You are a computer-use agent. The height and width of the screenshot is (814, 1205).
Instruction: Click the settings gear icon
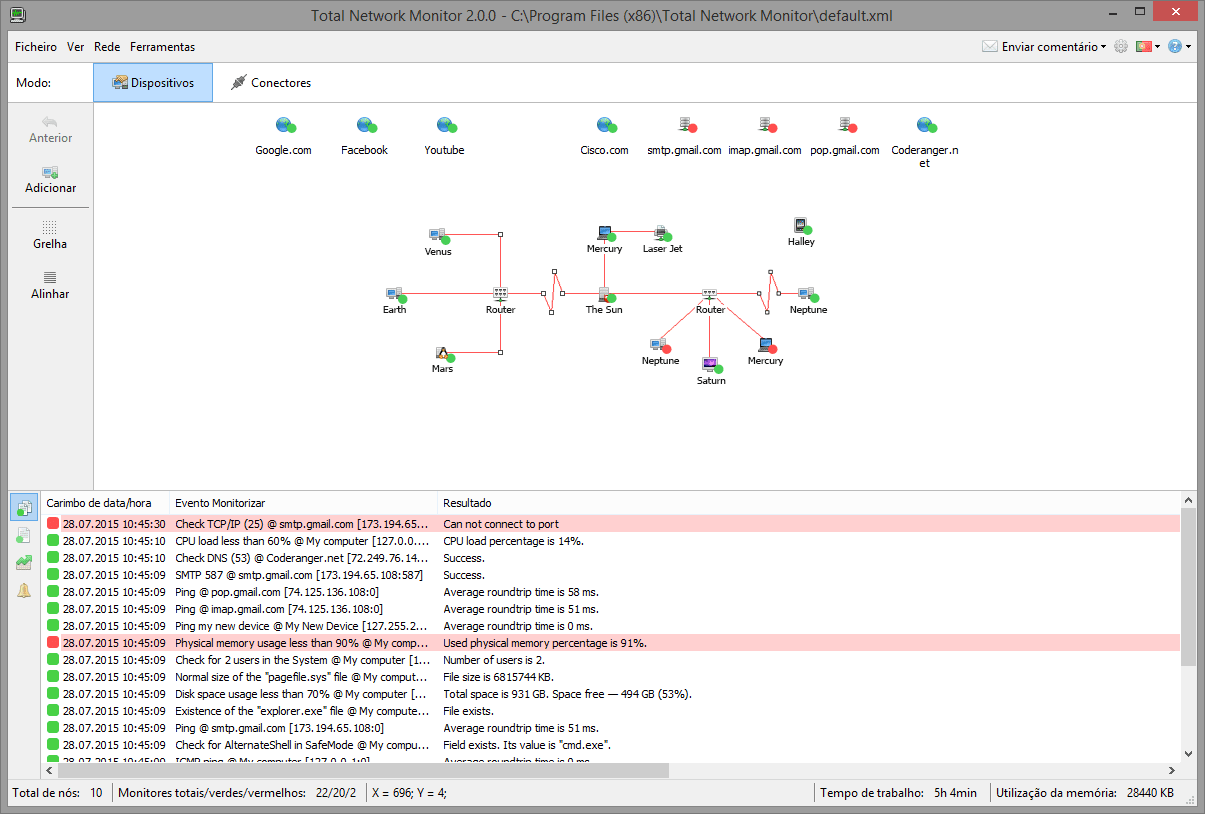click(1121, 47)
